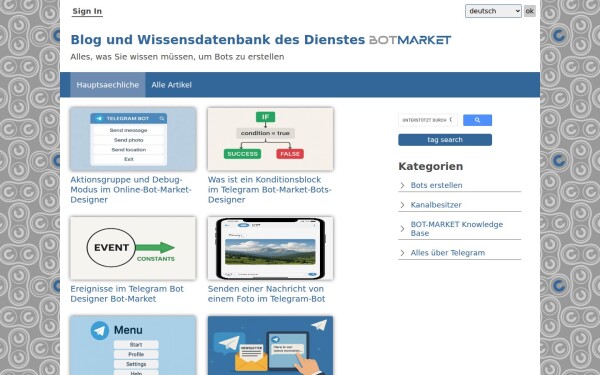The height and width of the screenshot is (375, 600).
Task: Open the Bots erstellen category
Action: [436, 185]
